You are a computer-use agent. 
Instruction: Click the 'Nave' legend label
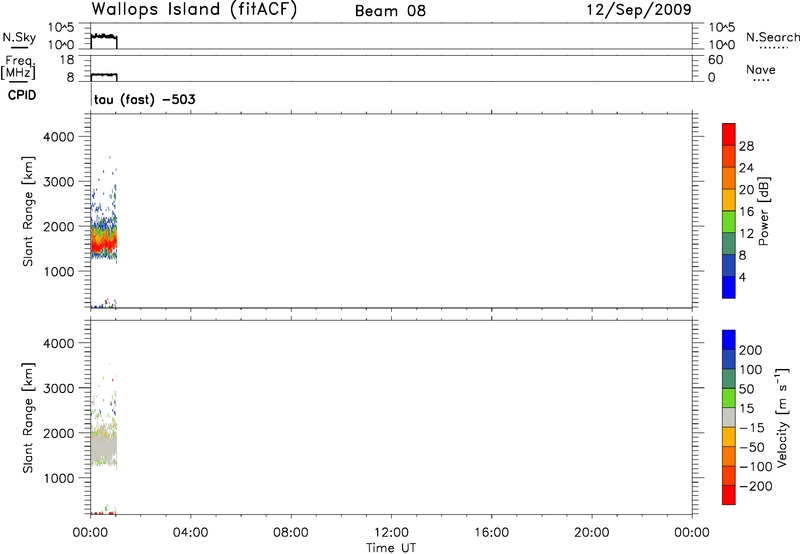(761, 70)
